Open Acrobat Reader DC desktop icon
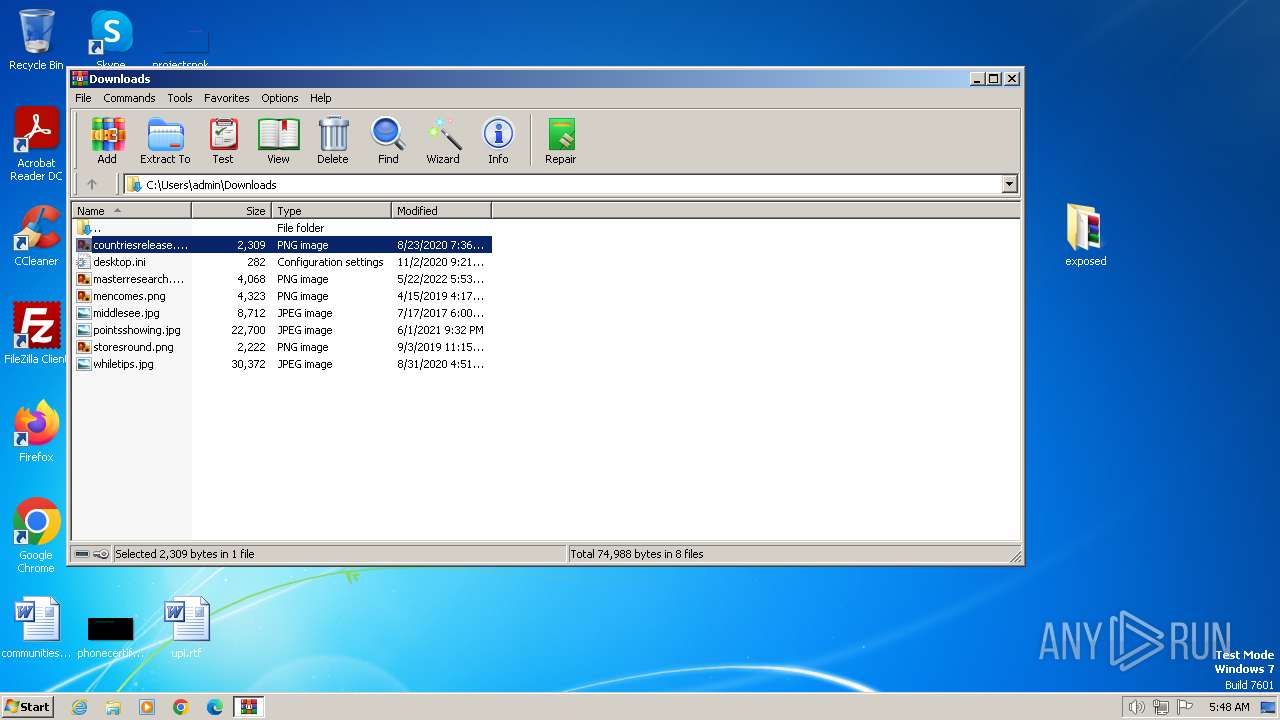 click(36, 144)
